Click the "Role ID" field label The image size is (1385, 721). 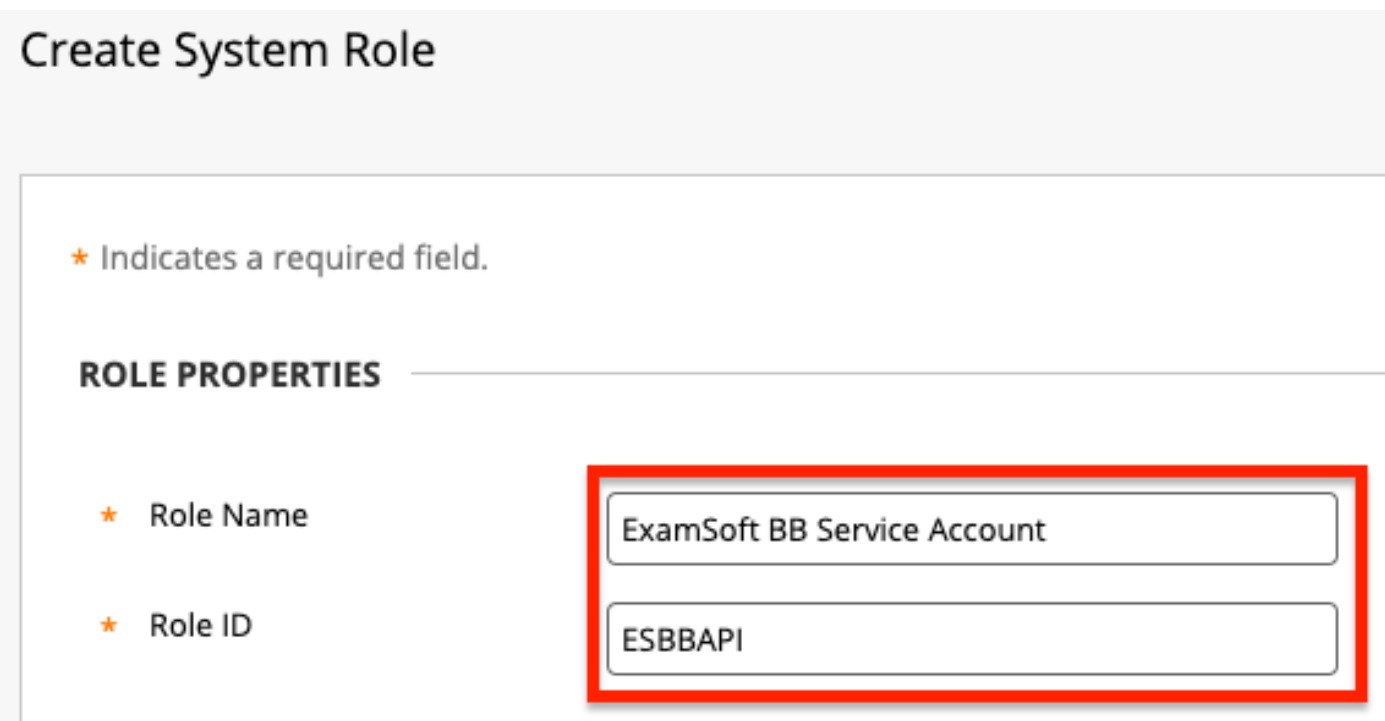click(x=200, y=626)
